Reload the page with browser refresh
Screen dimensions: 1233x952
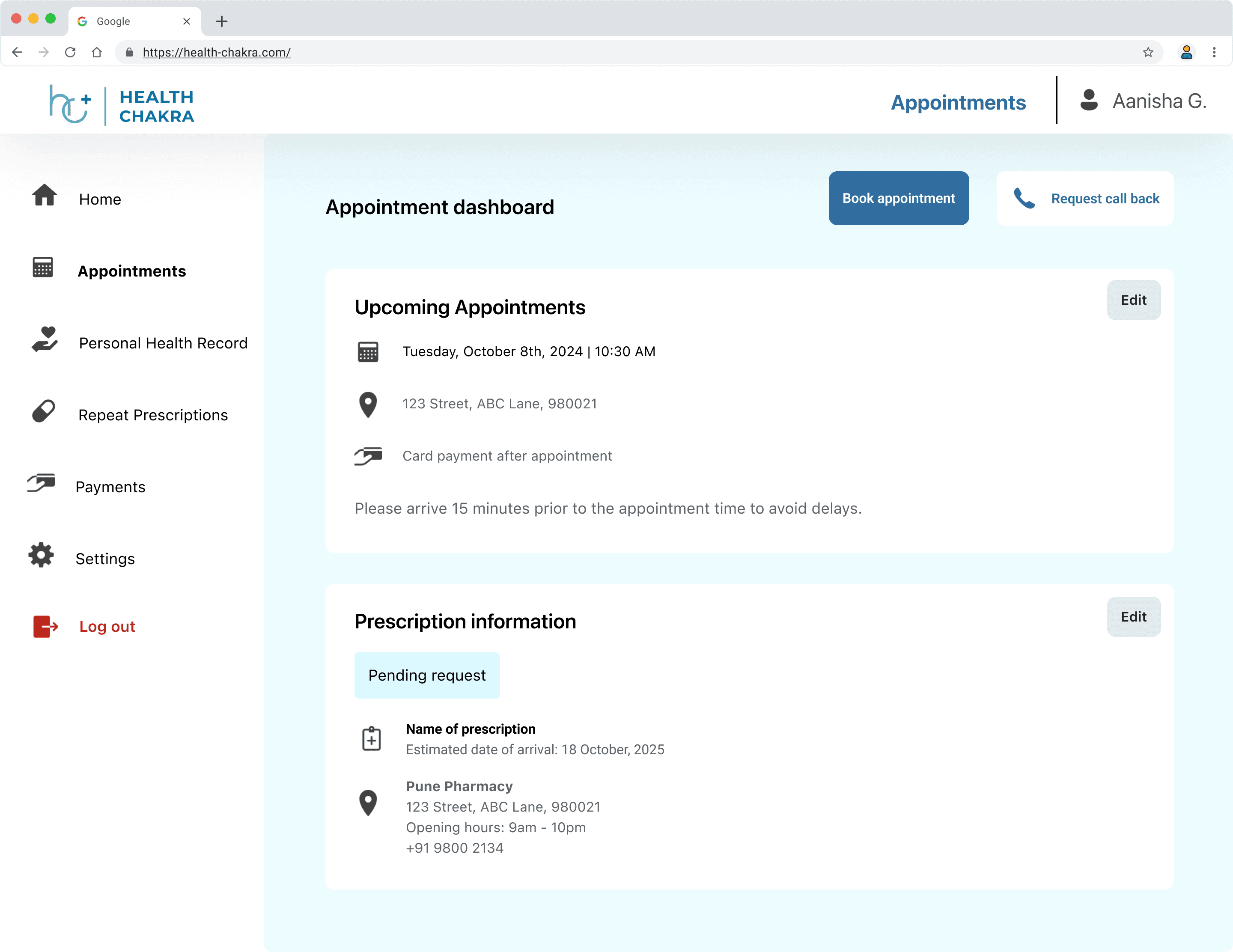point(70,53)
